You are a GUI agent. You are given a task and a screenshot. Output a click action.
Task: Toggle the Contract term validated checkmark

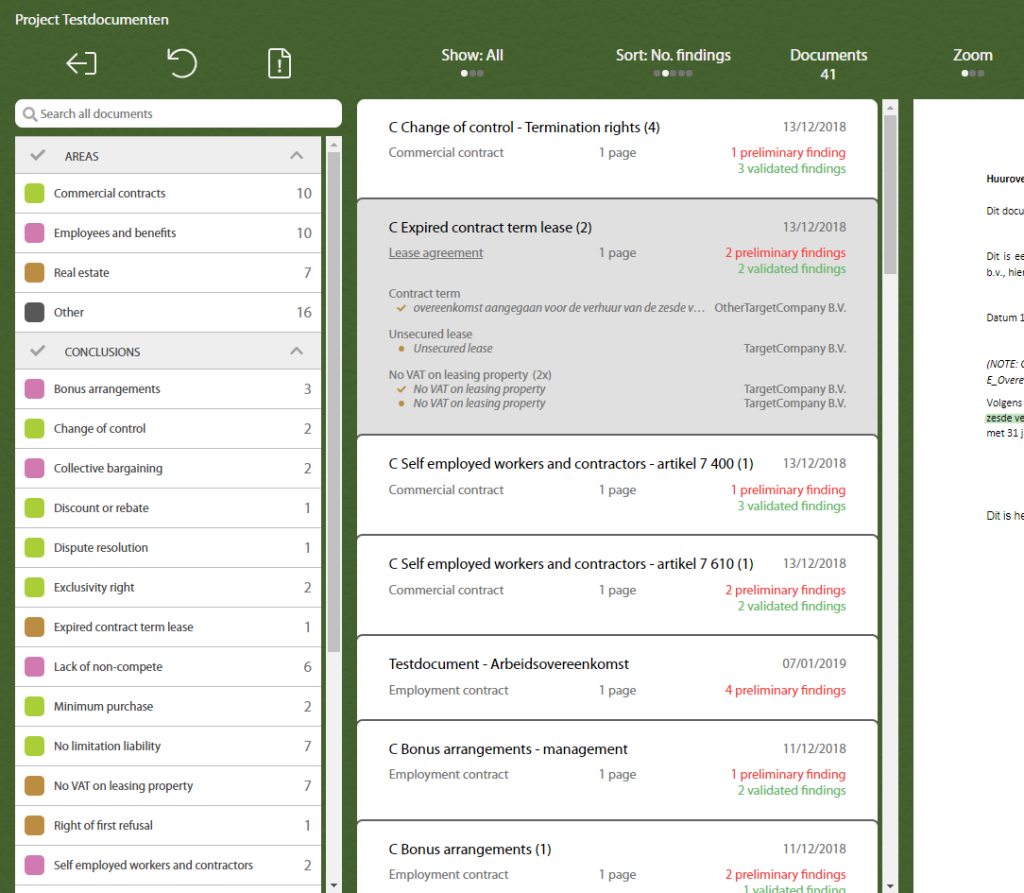tap(402, 308)
